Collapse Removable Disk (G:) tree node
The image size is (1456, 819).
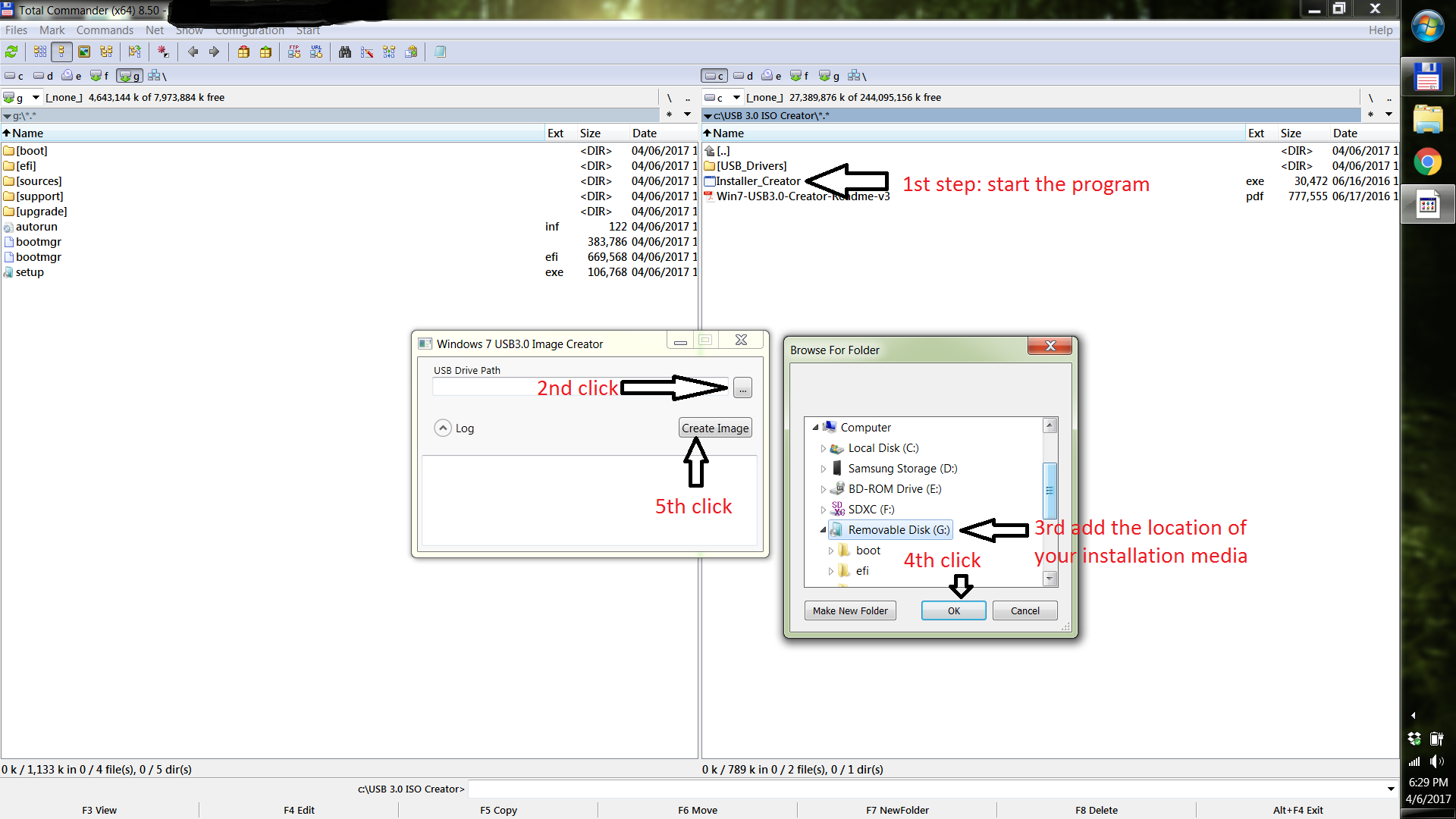click(823, 530)
